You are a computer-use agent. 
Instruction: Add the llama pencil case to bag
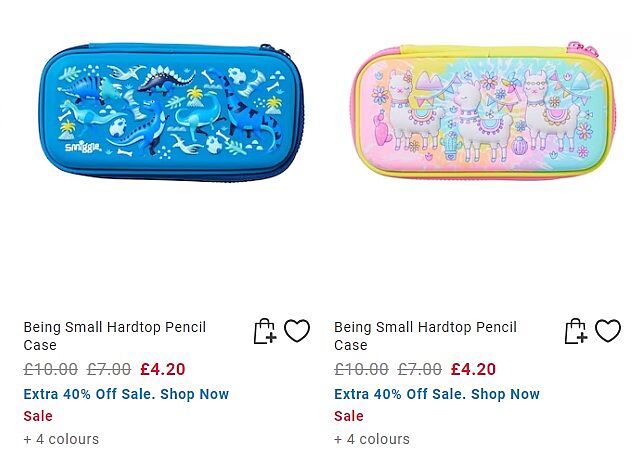click(x=575, y=331)
